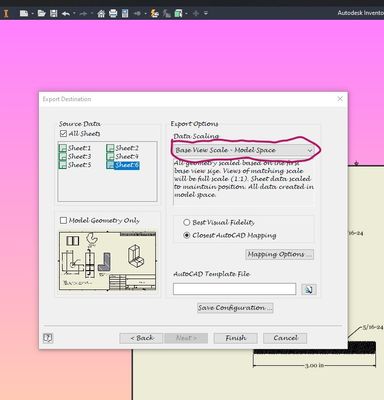Image resolution: width=384 pixels, height=400 pixels.
Task: Select Sheet:3 in the source list
Action: tap(75, 156)
